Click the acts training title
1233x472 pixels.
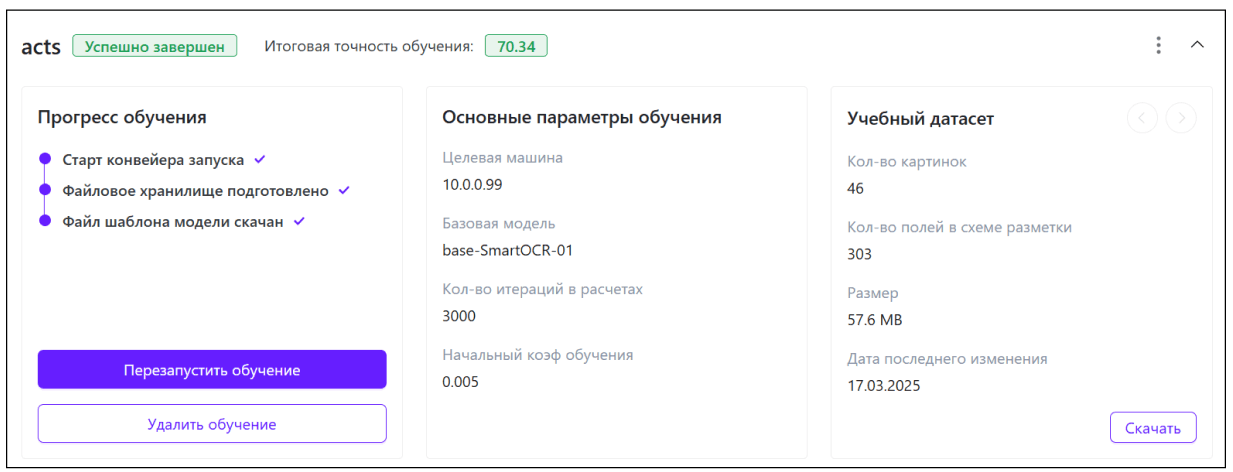click(x=41, y=47)
